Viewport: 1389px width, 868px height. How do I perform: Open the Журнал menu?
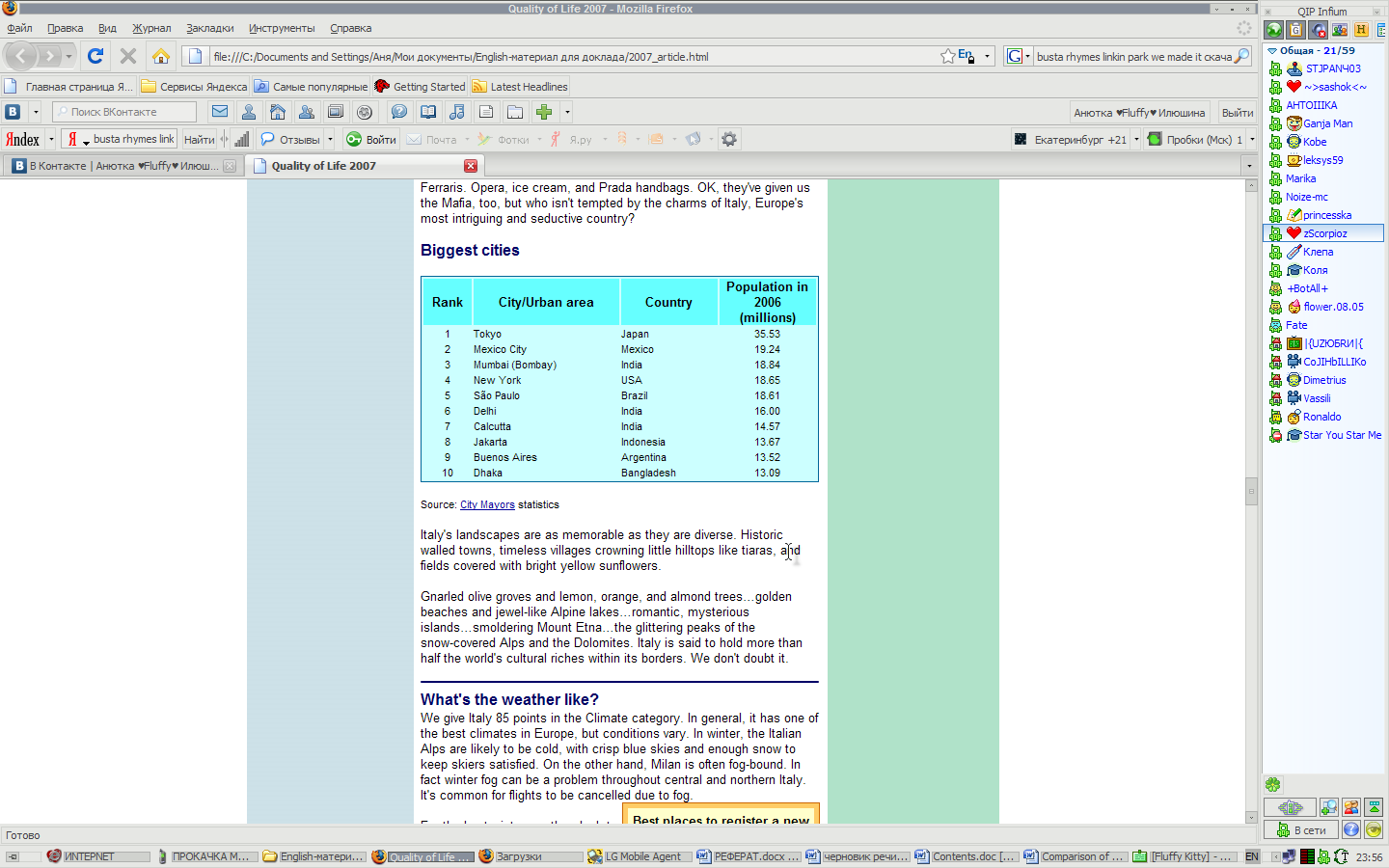pos(151,28)
